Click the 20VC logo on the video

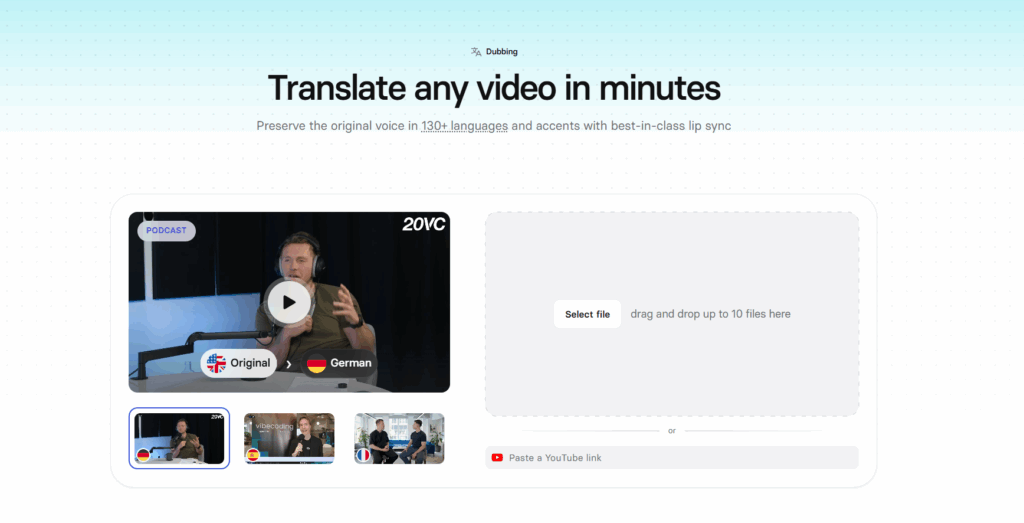tap(423, 225)
